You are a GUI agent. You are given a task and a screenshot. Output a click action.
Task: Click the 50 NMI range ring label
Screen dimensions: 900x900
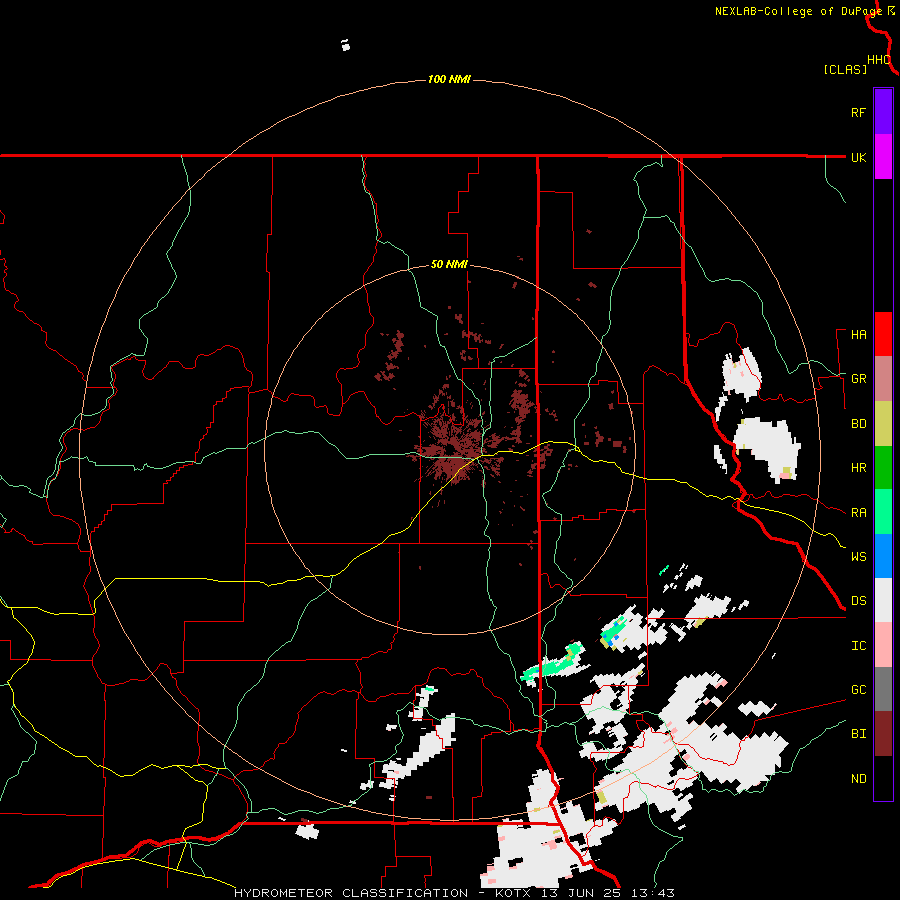point(449,264)
